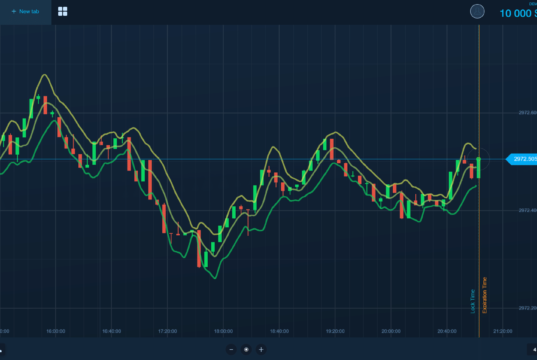The height and width of the screenshot is (360, 537).
Task: Click the 2972.20 price axis label
Action: [527, 308]
